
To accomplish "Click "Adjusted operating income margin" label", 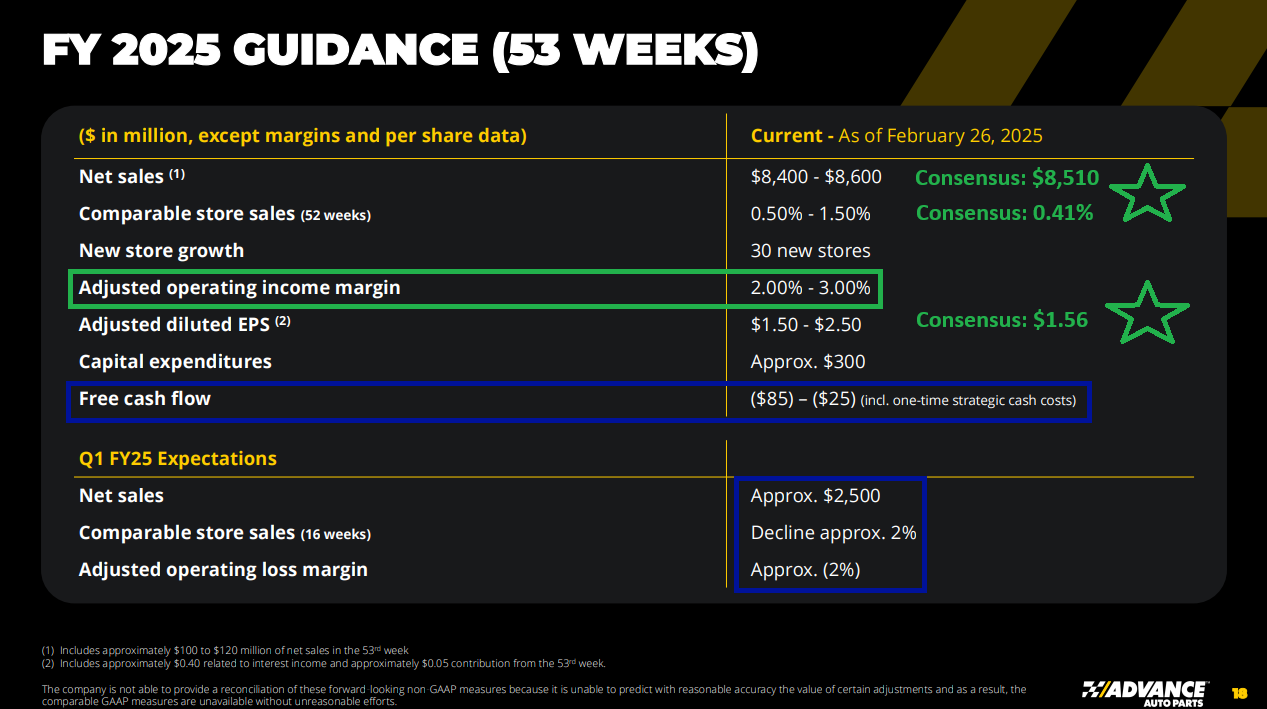I will [239, 287].
